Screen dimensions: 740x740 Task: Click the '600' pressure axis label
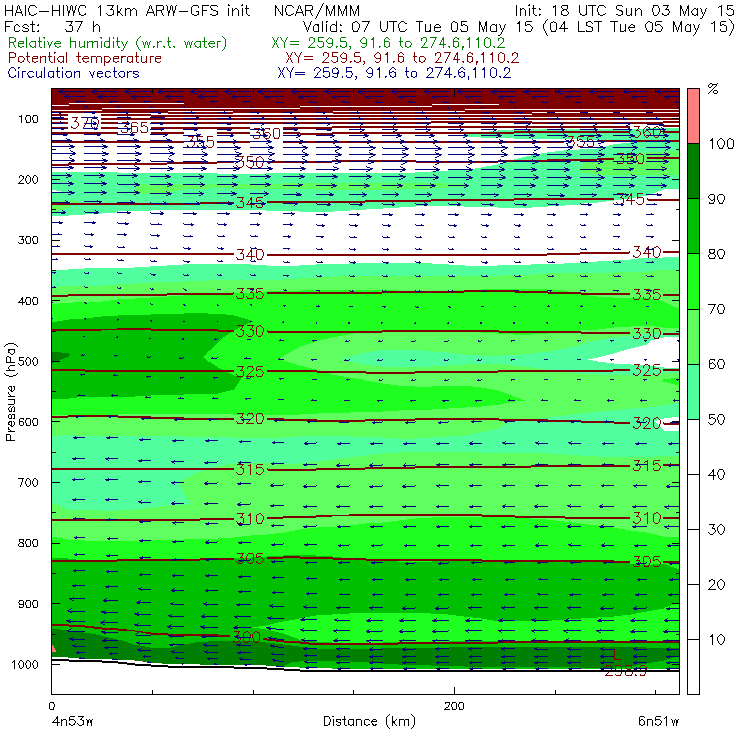28,422
